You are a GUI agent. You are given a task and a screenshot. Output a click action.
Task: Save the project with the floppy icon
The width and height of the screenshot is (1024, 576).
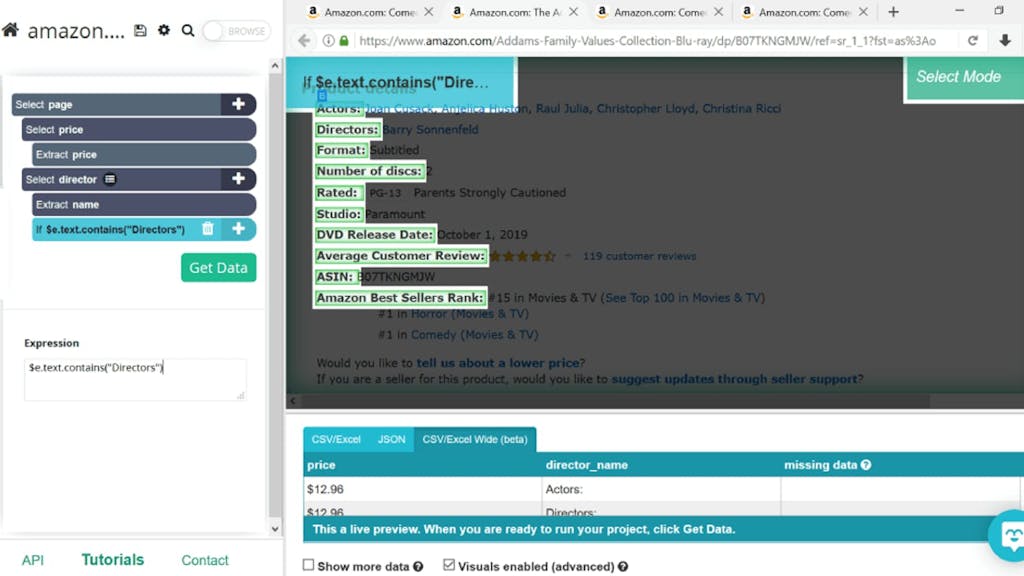pyautogui.click(x=140, y=30)
